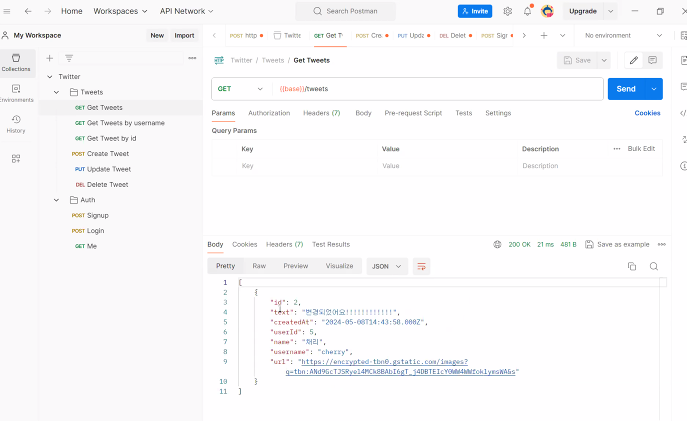Click the Send button
687x421 pixels.
pyautogui.click(x=626, y=89)
